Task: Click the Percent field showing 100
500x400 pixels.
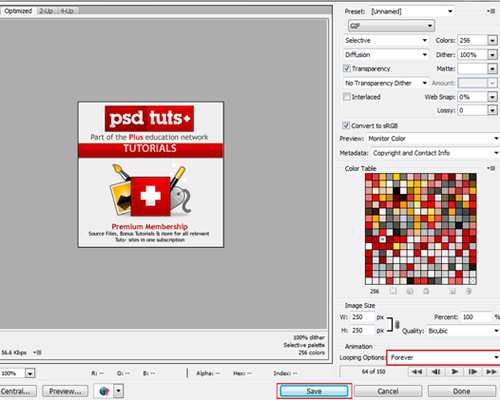Action: [x=476, y=317]
